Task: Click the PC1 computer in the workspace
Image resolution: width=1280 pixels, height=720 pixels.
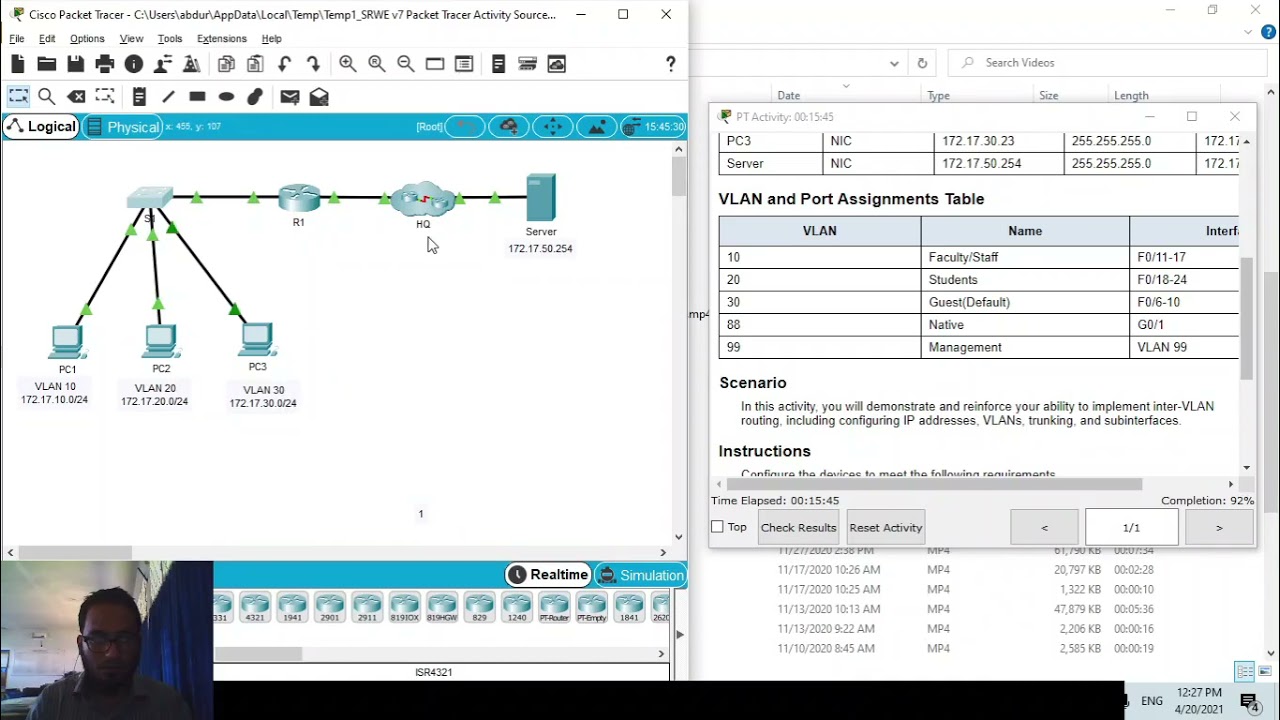Action: point(67,343)
